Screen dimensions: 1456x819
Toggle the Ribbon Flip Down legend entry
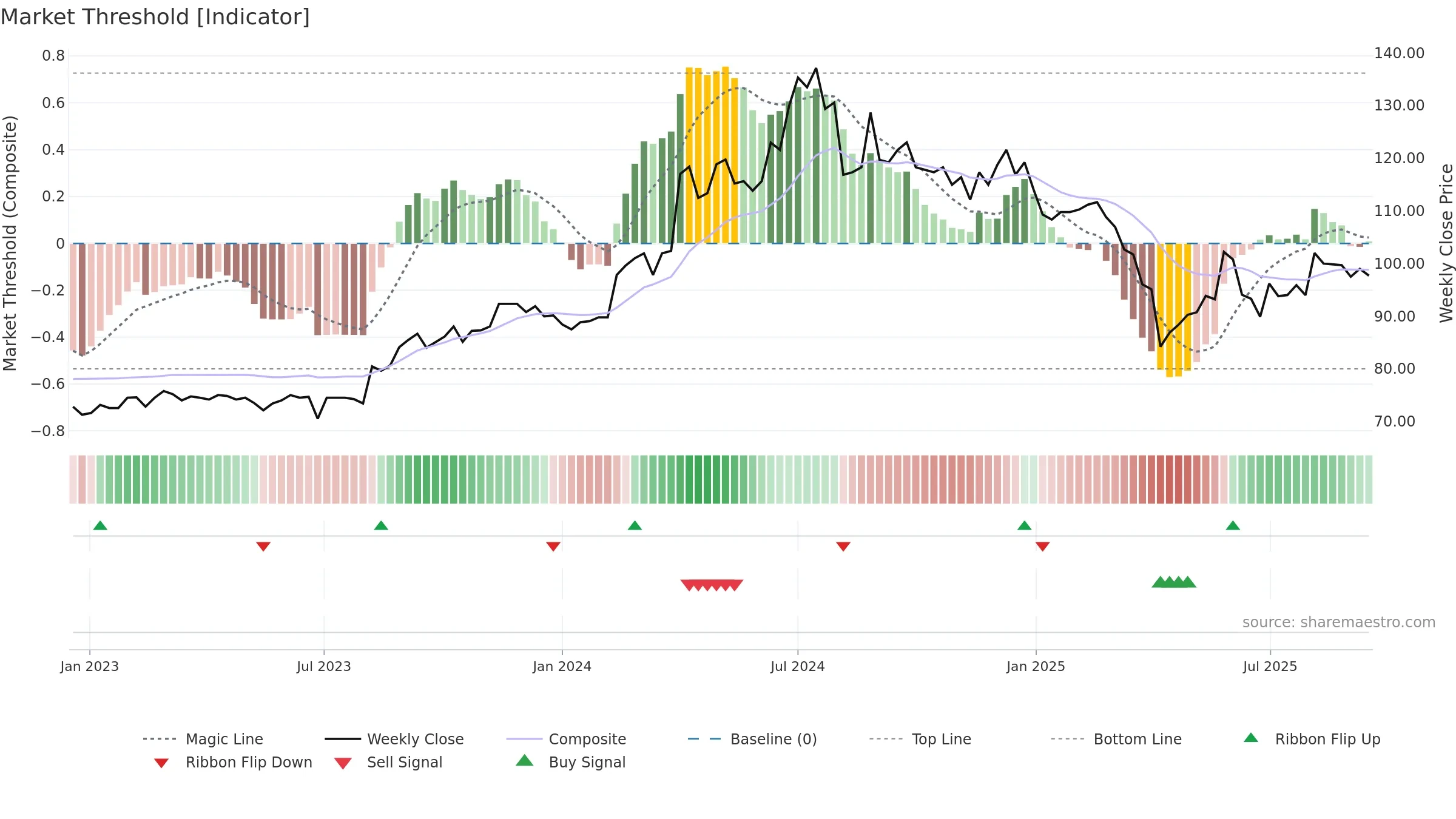233,762
